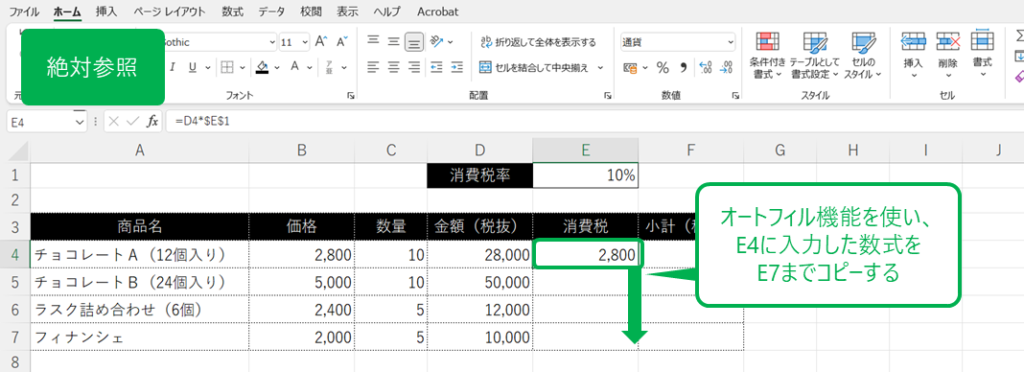Screen dimensions: 1024x372
Task: Align text left
Action: click(373, 67)
